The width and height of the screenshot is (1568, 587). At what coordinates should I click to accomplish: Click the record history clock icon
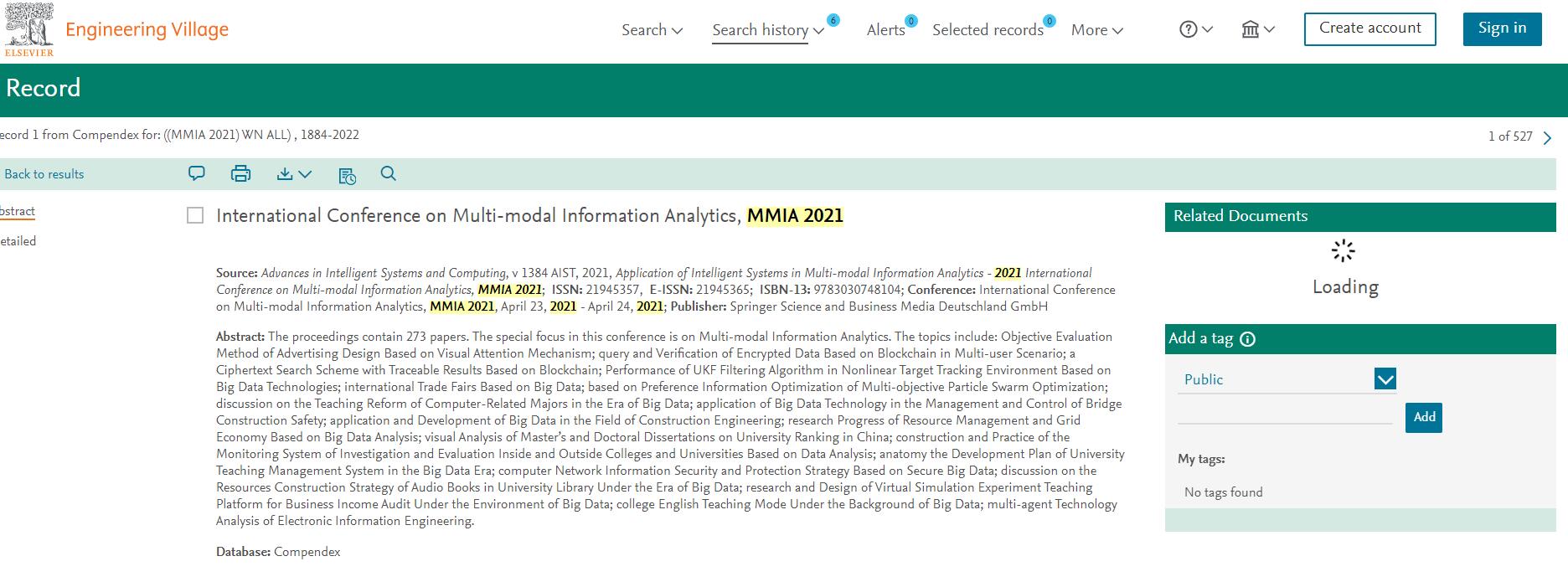pyautogui.click(x=347, y=175)
